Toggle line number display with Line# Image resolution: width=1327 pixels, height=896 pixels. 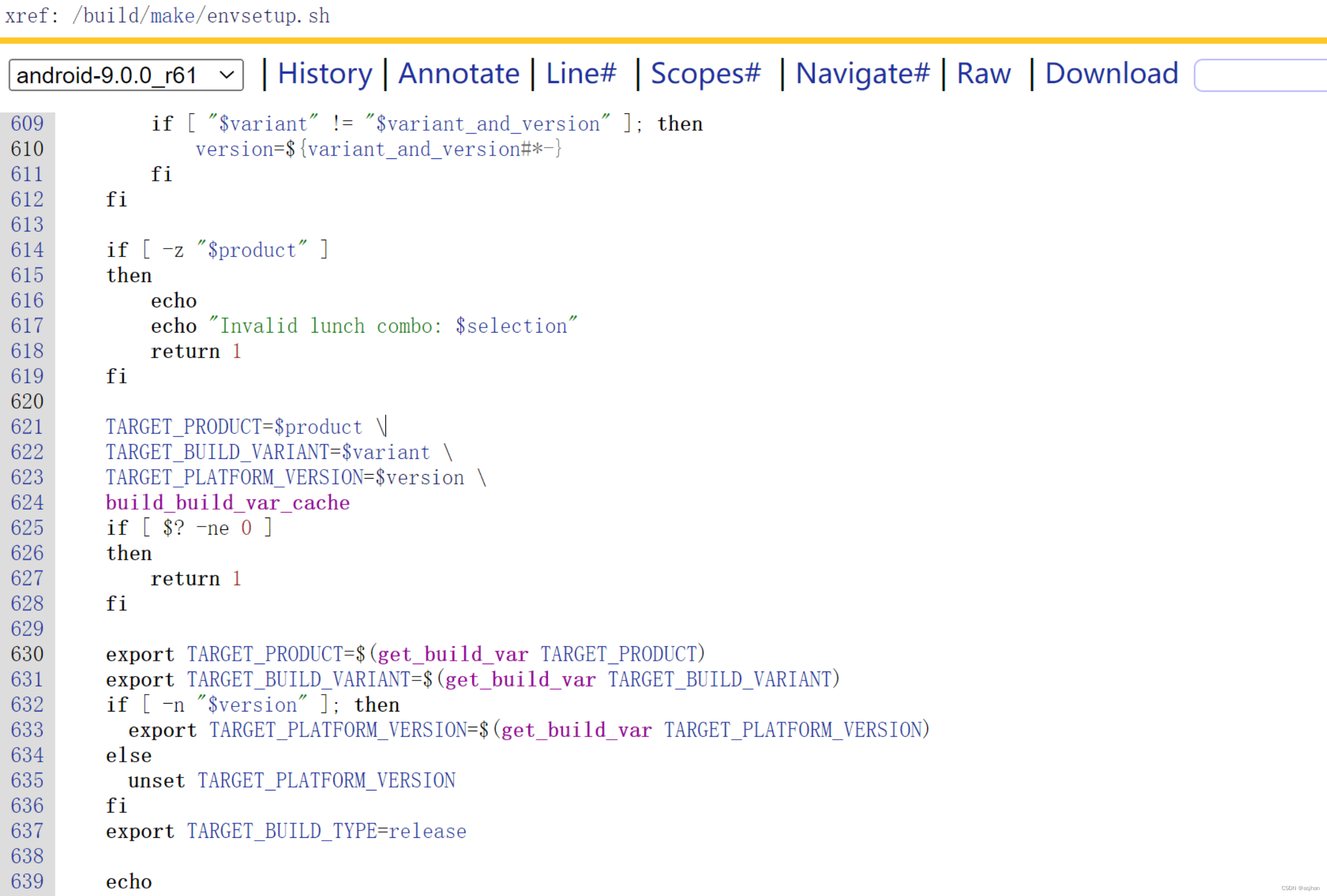tap(581, 74)
